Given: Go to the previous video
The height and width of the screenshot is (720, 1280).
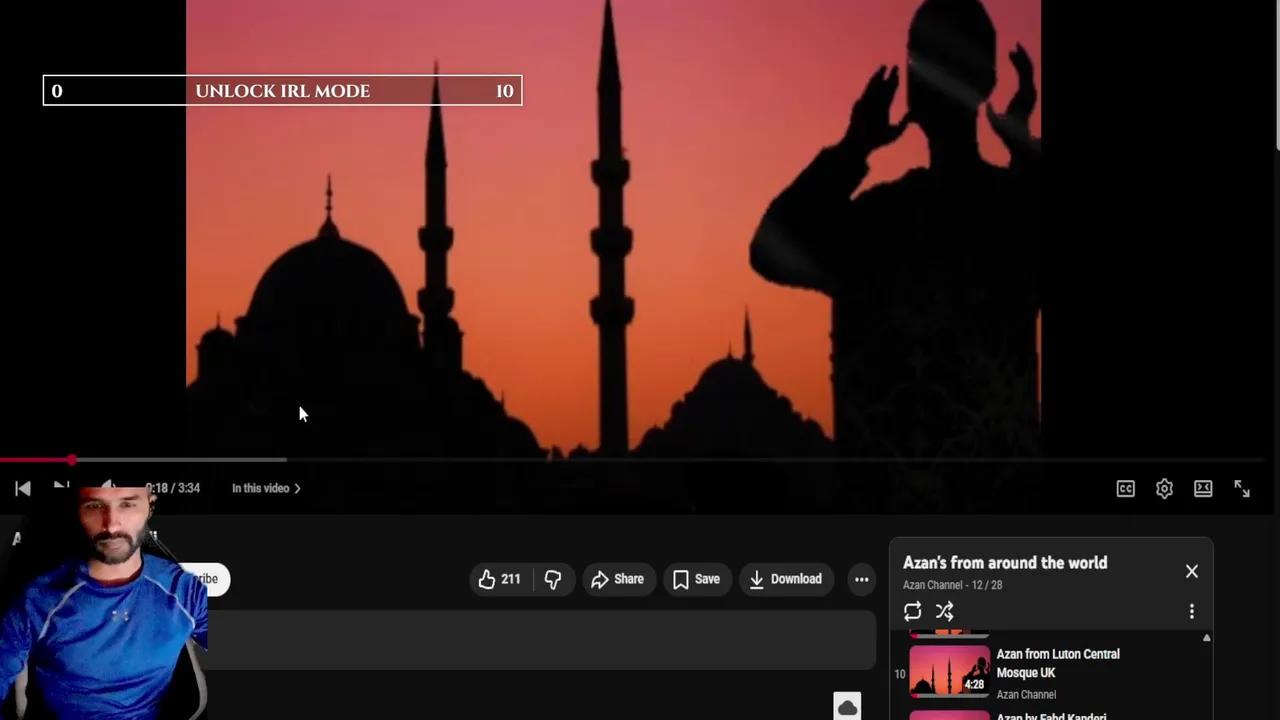Looking at the screenshot, I should click(22, 488).
